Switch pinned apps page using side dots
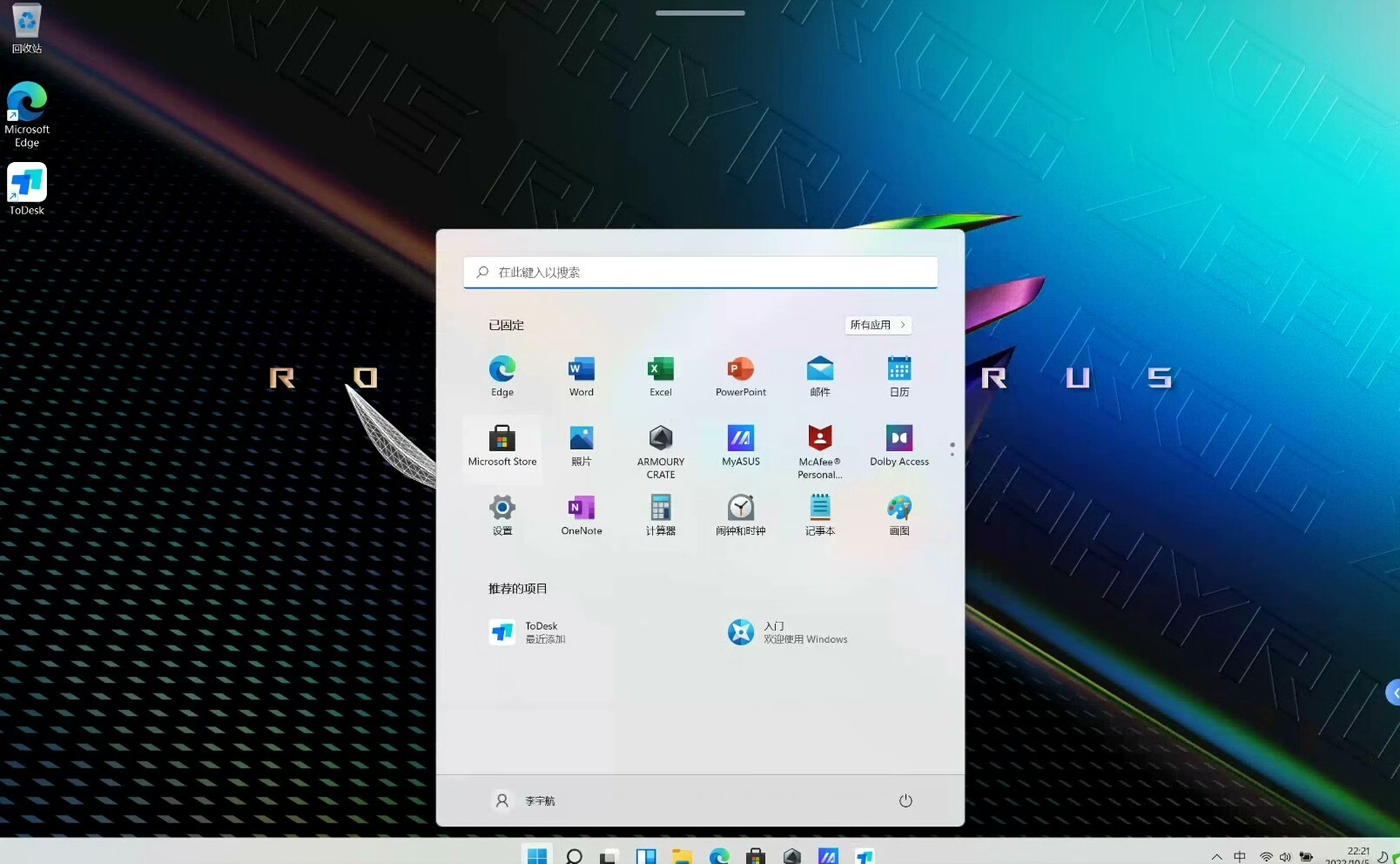This screenshot has width=1400, height=864. (952, 449)
